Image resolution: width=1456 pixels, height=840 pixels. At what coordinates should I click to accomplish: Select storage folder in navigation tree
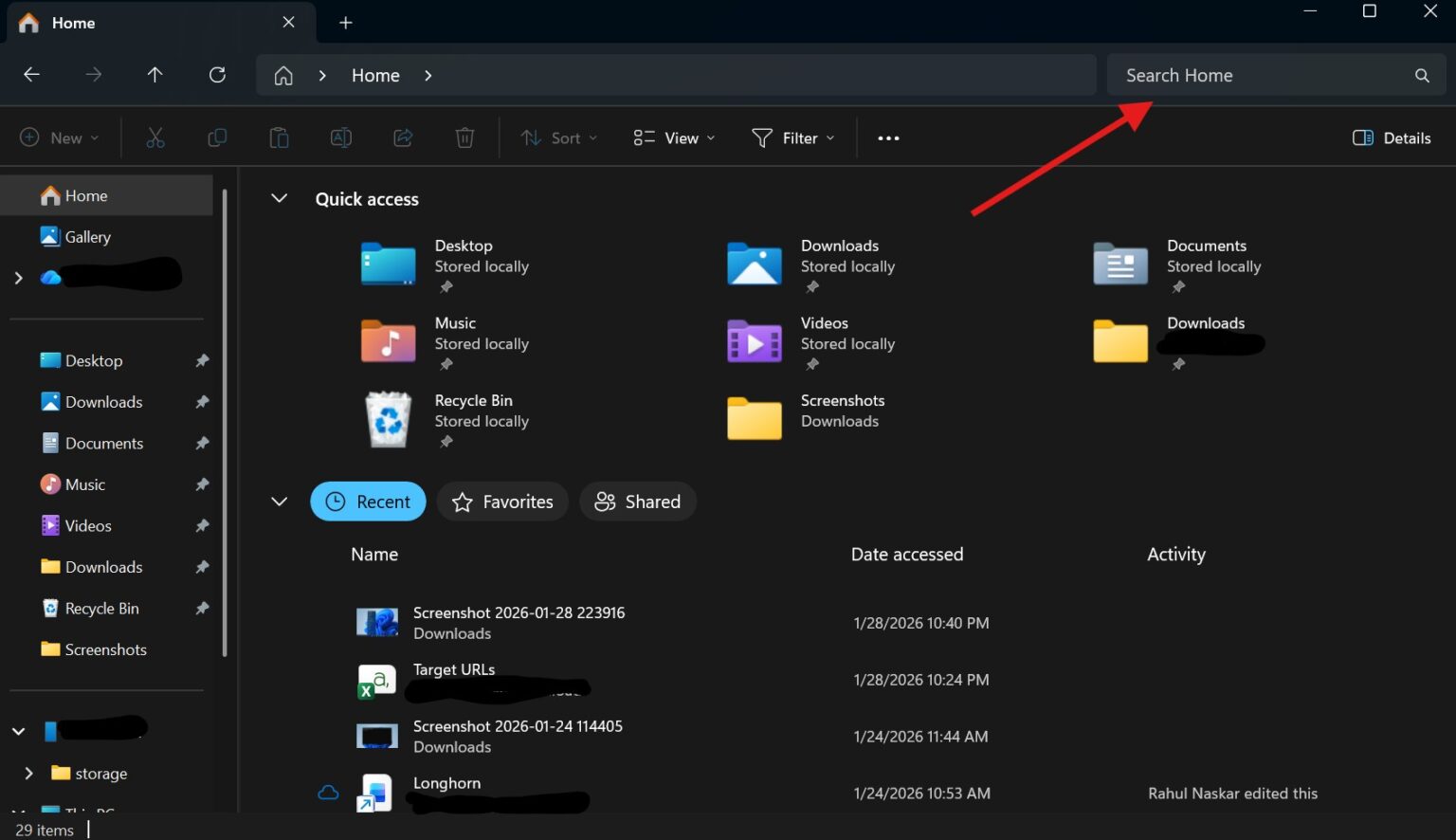pyautogui.click(x=101, y=774)
